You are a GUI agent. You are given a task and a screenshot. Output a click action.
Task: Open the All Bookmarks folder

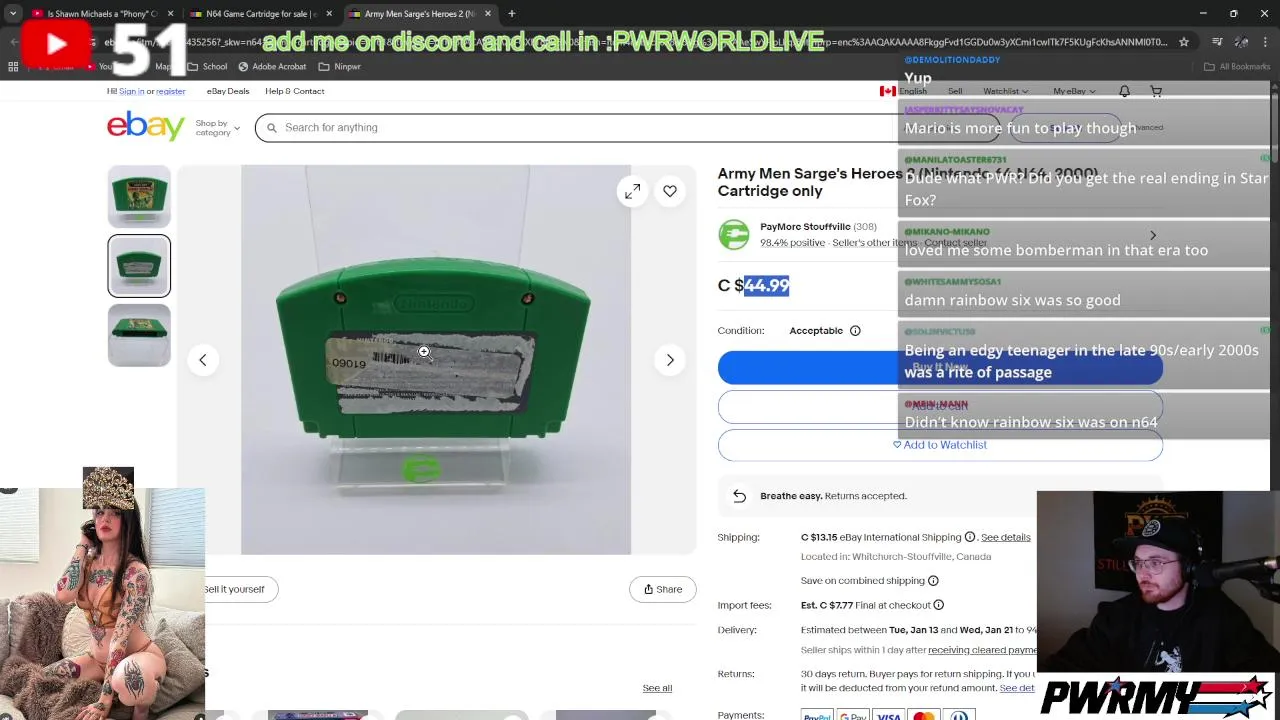[x=1236, y=66]
